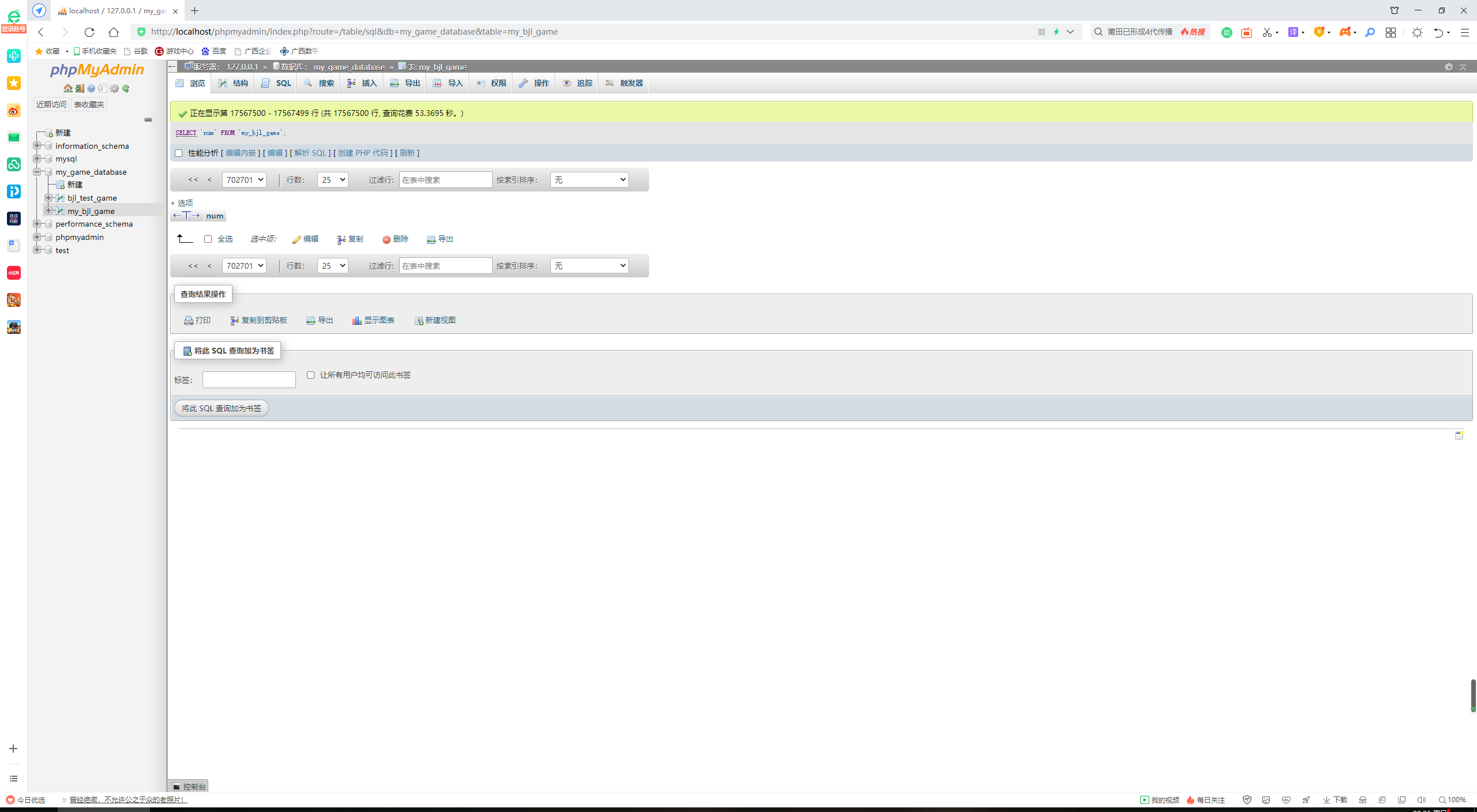Click the browser refresh icon
Image resolution: width=1477 pixels, height=812 pixels.
tap(89, 32)
